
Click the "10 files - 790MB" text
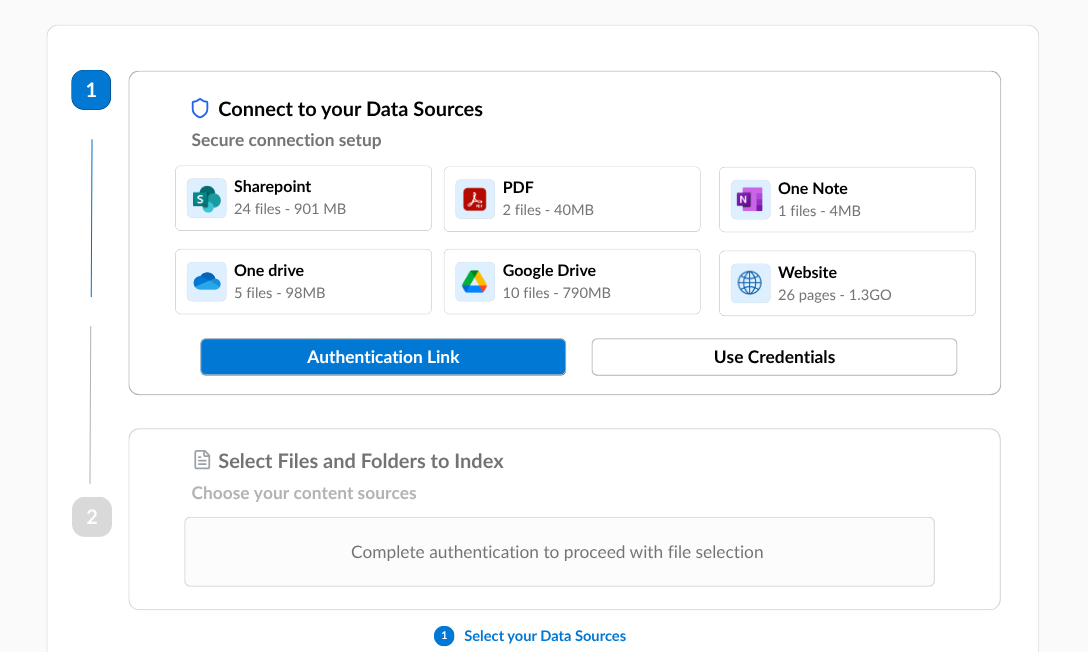[x=556, y=293]
